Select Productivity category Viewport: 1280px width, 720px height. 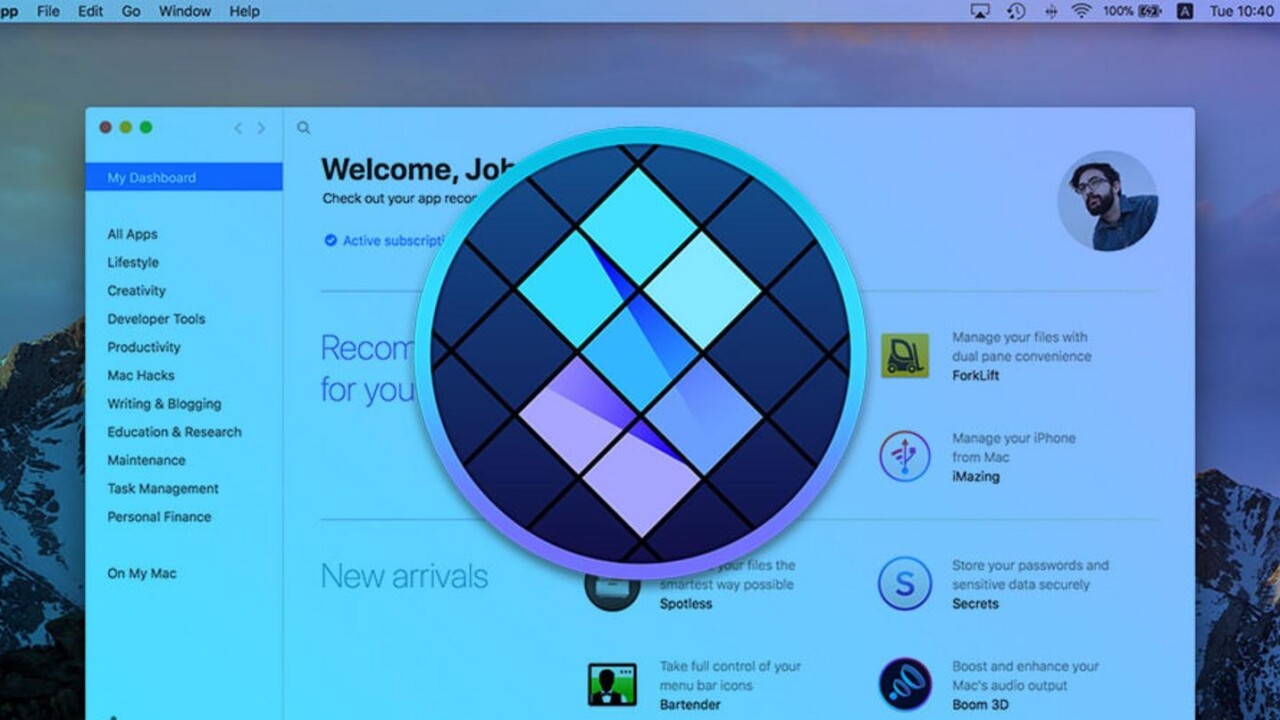click(144, 347)
